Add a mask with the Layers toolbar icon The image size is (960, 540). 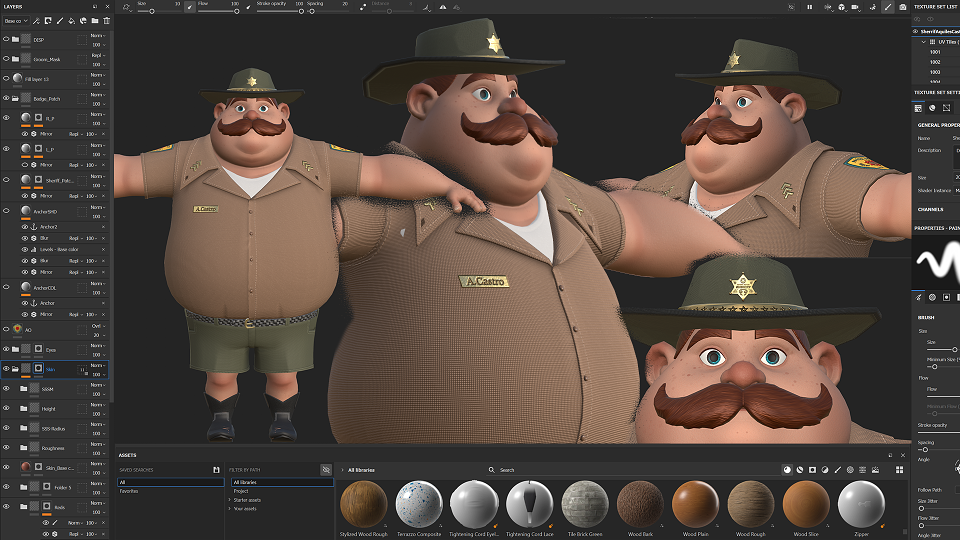tap(48, 21)
